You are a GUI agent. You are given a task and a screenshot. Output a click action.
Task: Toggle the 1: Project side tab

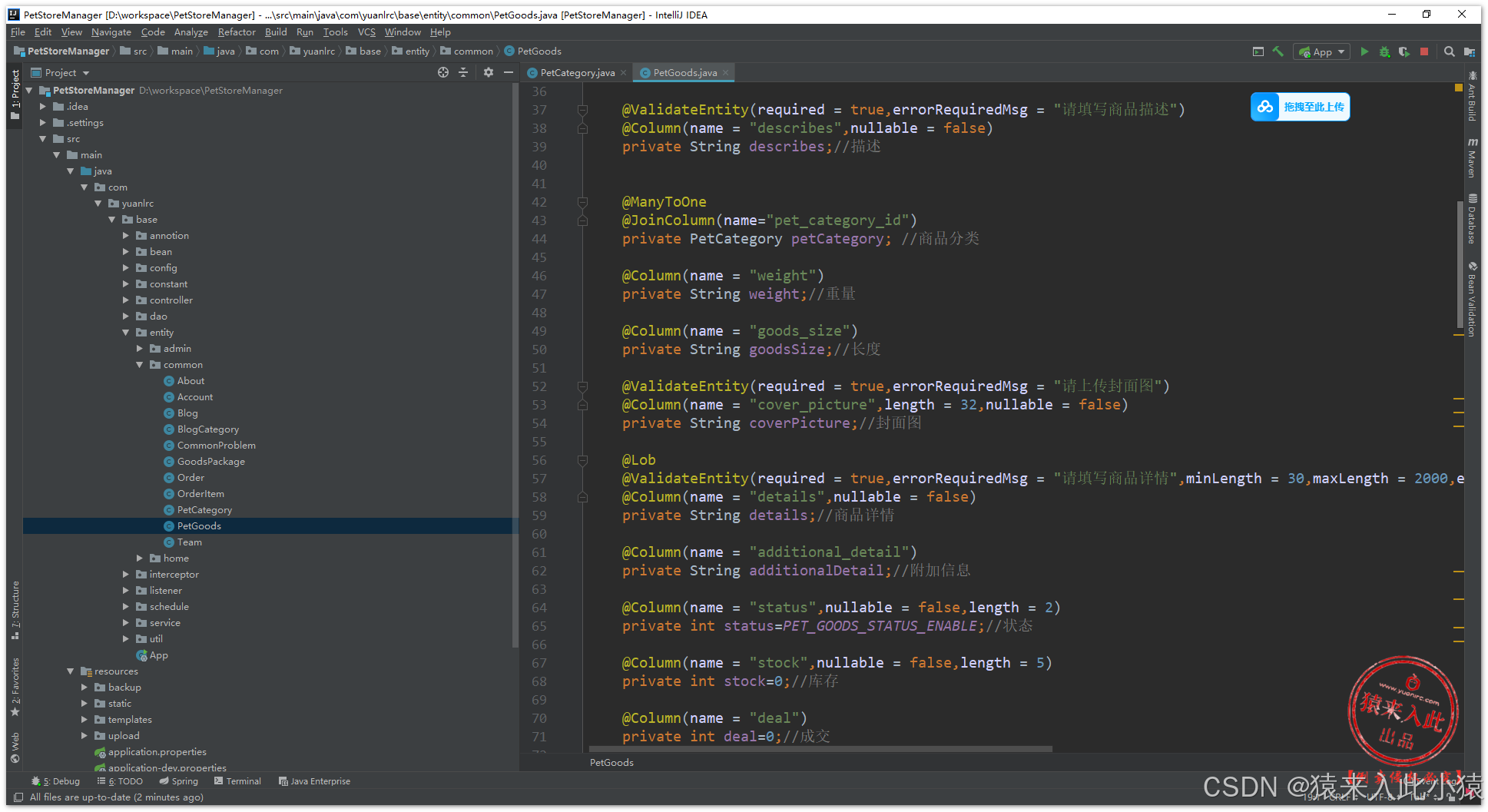click(x=15, y=94)
